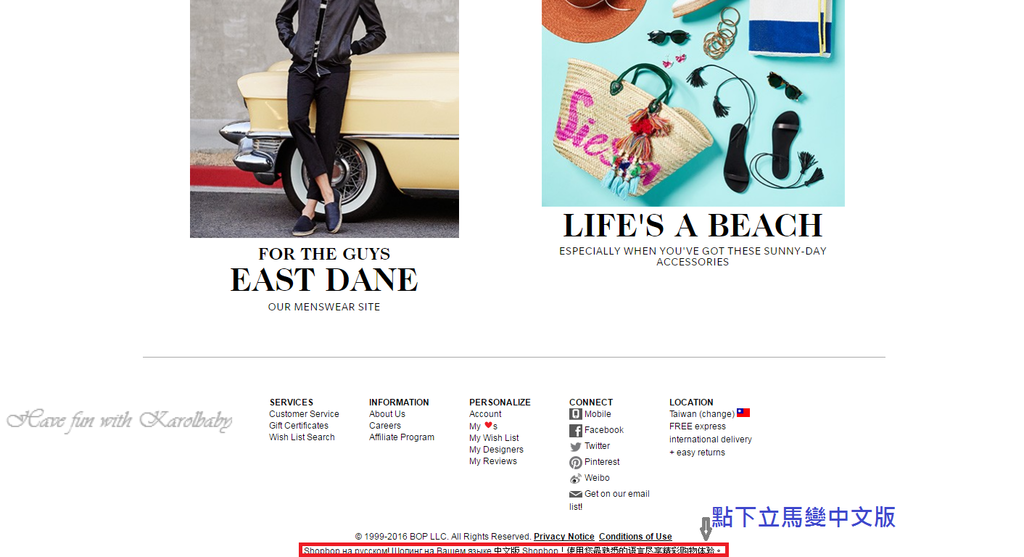Open the Customer Service link
The image size is (1024, 557).
click(304, 414)
